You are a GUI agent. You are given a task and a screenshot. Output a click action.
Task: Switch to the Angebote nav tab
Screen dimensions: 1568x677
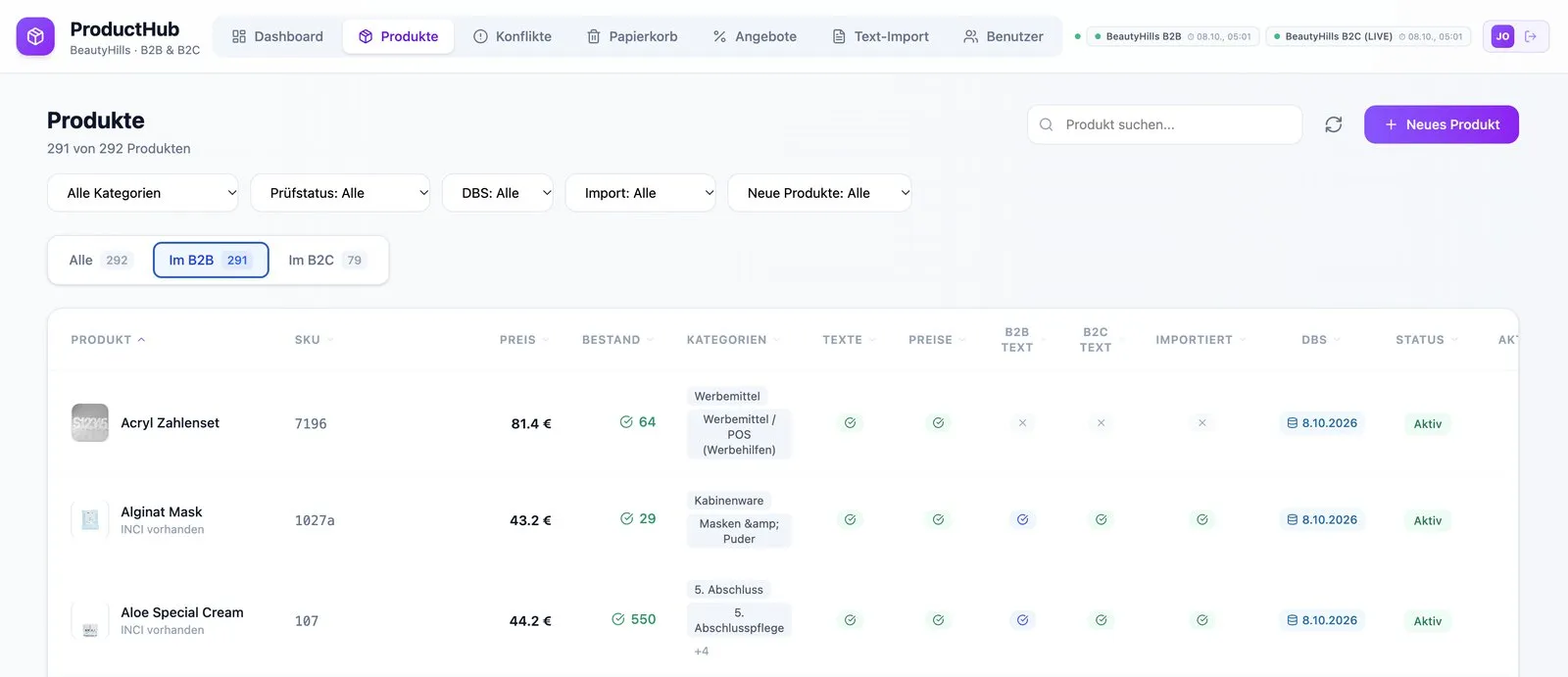[x=755, y=36]
